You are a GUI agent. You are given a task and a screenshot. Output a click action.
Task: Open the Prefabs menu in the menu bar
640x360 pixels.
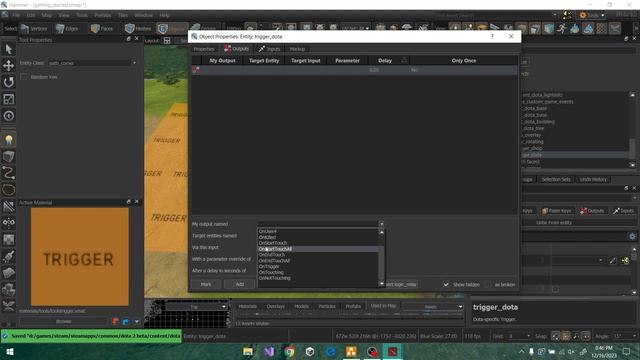(102, 15)
